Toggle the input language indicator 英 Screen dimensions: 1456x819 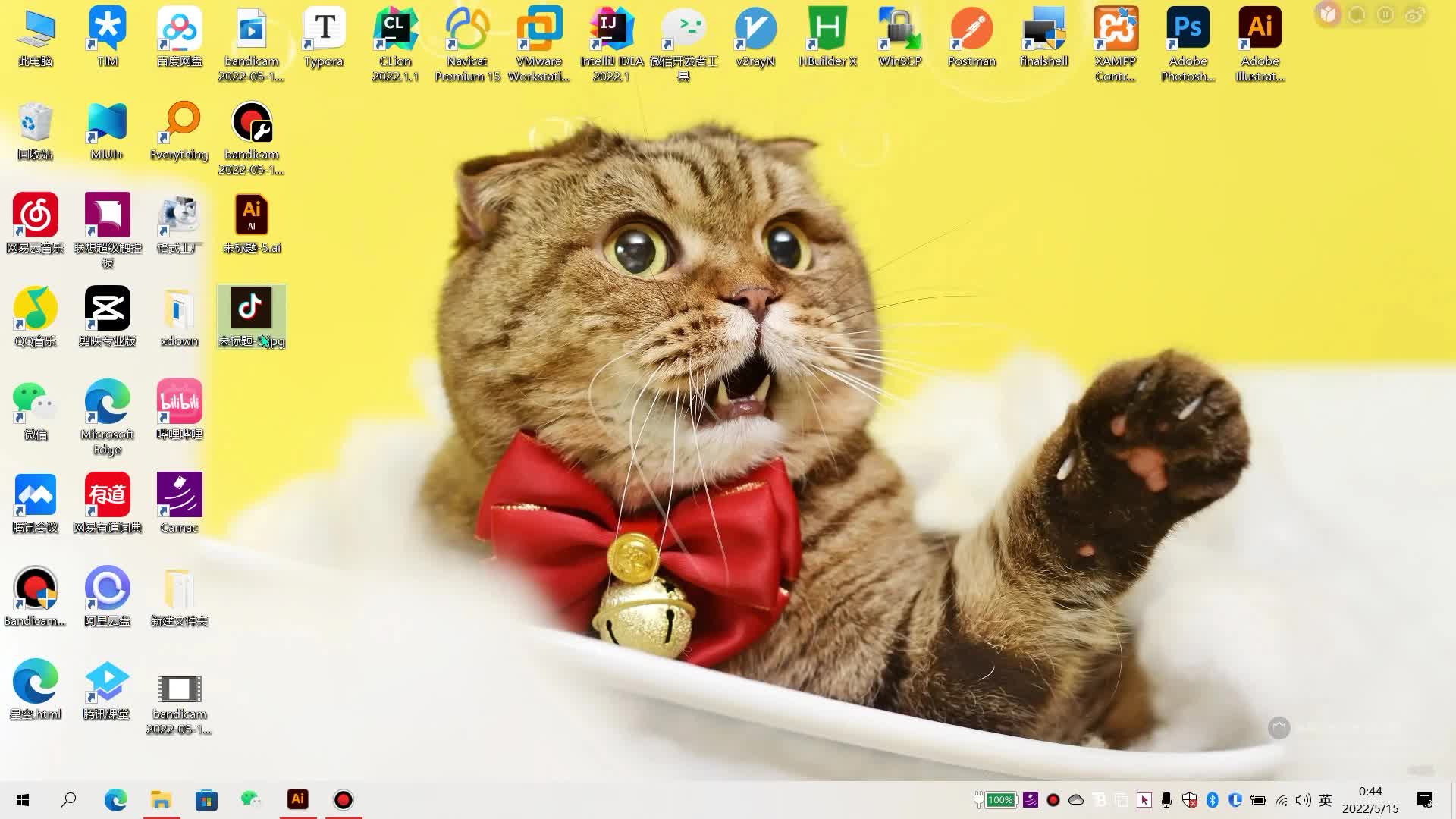(1326, 800)
